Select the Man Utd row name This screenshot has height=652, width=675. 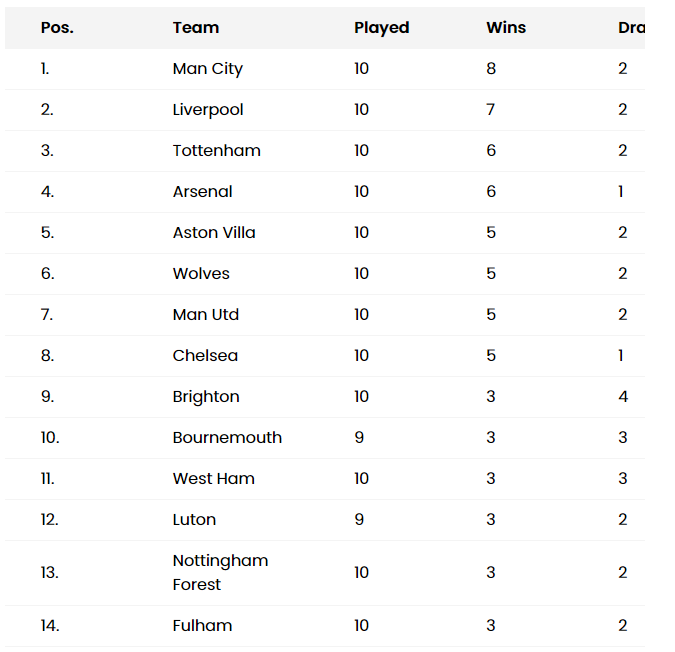[206, 315]
